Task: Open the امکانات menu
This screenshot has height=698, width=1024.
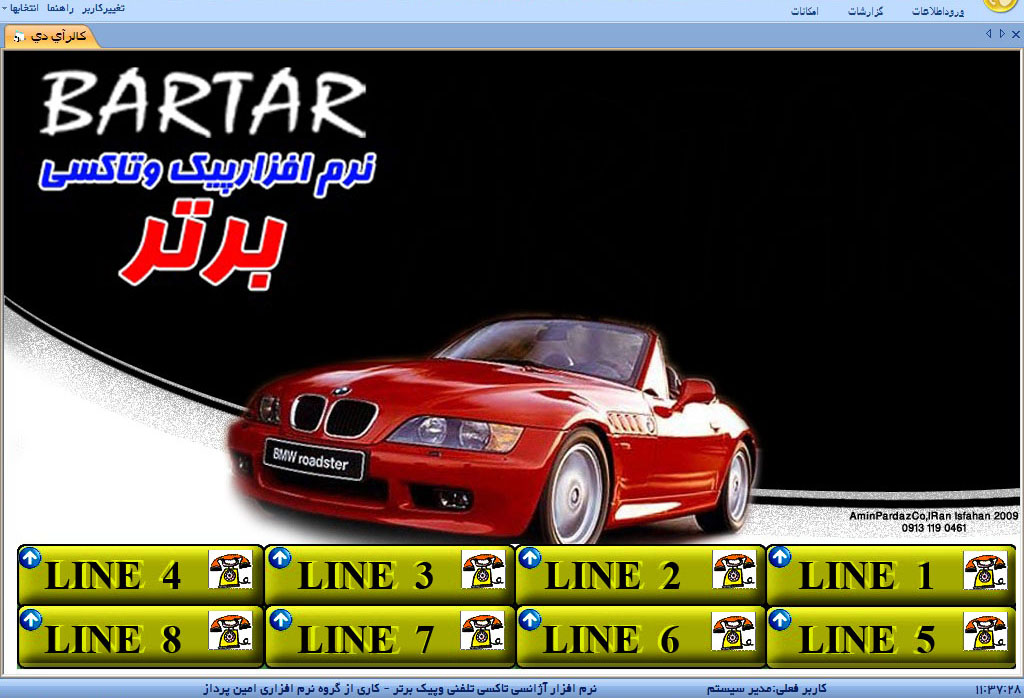Action: tap(805, 11)
